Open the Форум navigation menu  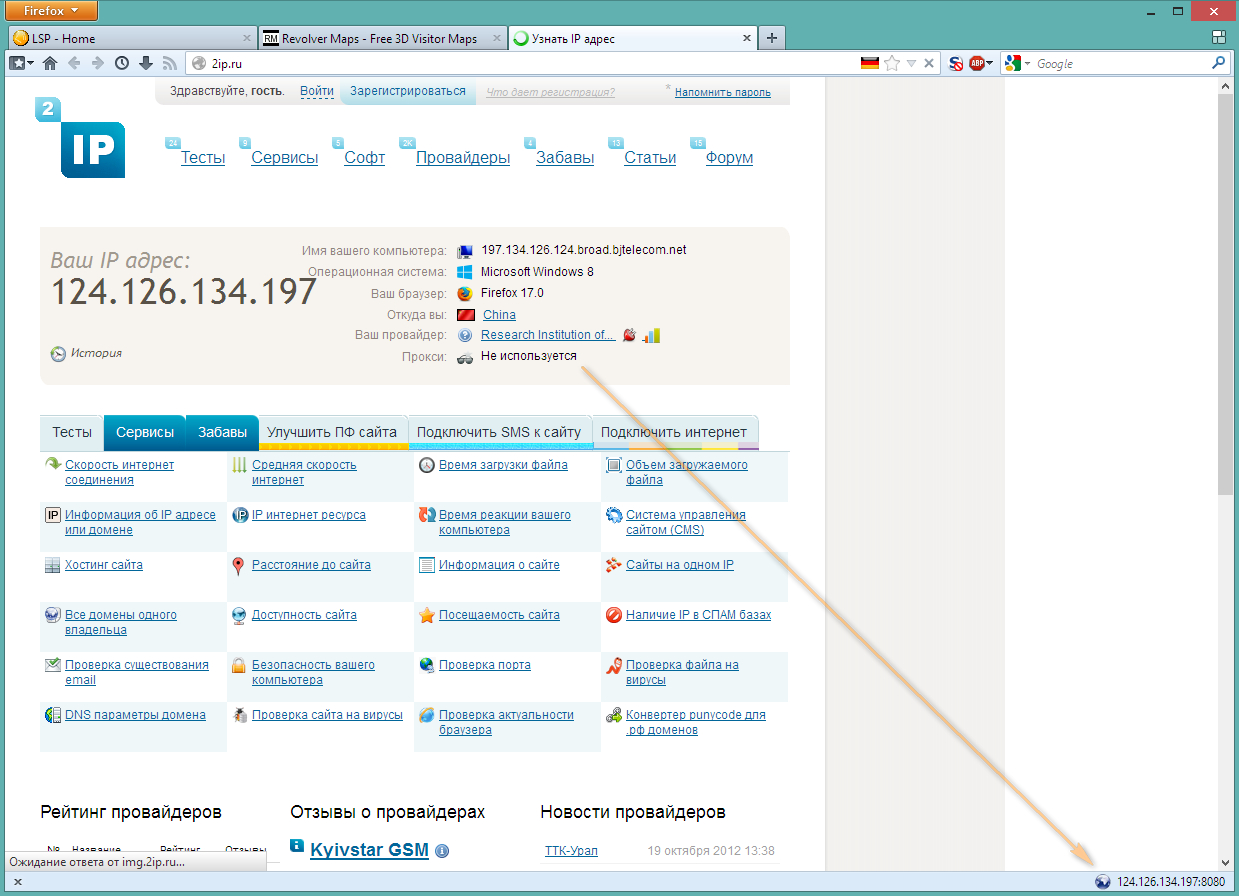tap(729, 158)
